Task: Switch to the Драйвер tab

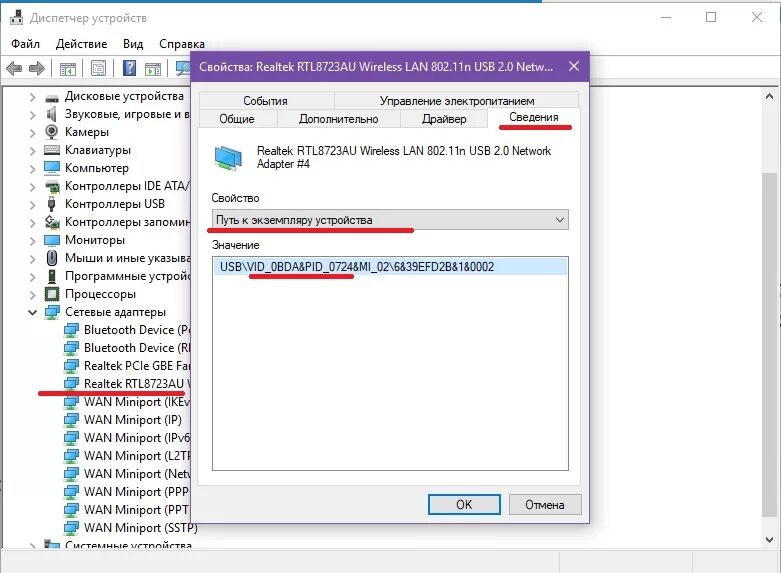Action: [x=444, y=119]
